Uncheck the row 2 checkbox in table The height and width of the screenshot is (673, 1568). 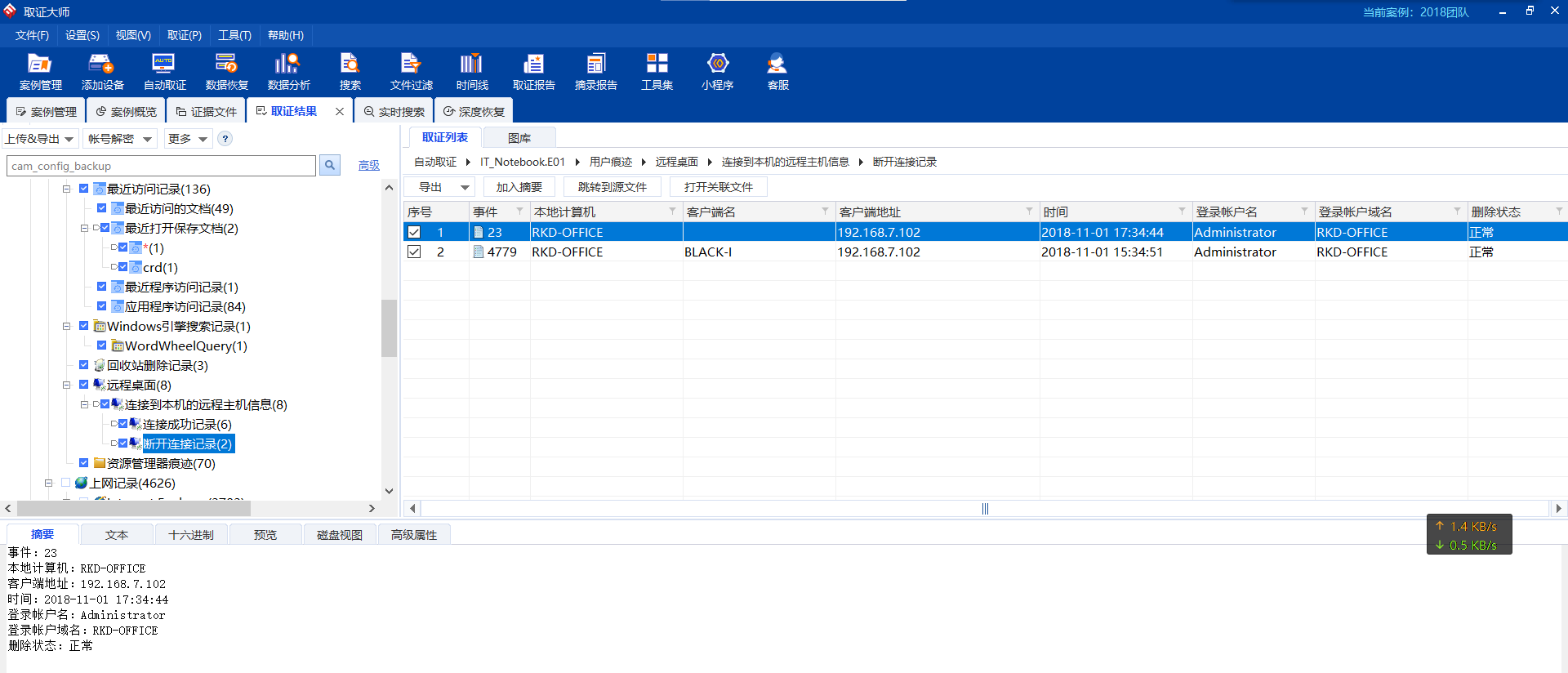(414, 252)
